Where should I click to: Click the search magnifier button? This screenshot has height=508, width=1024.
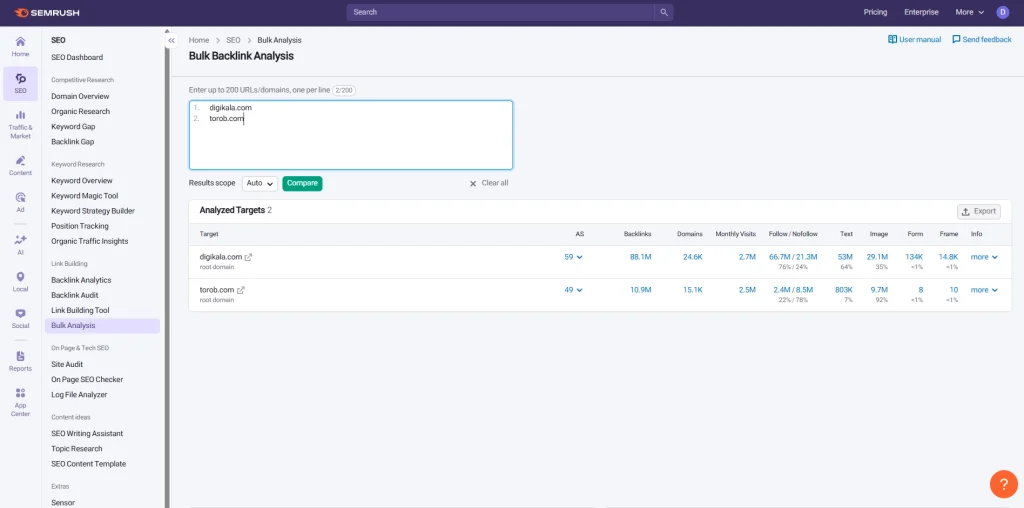point(664,12)
